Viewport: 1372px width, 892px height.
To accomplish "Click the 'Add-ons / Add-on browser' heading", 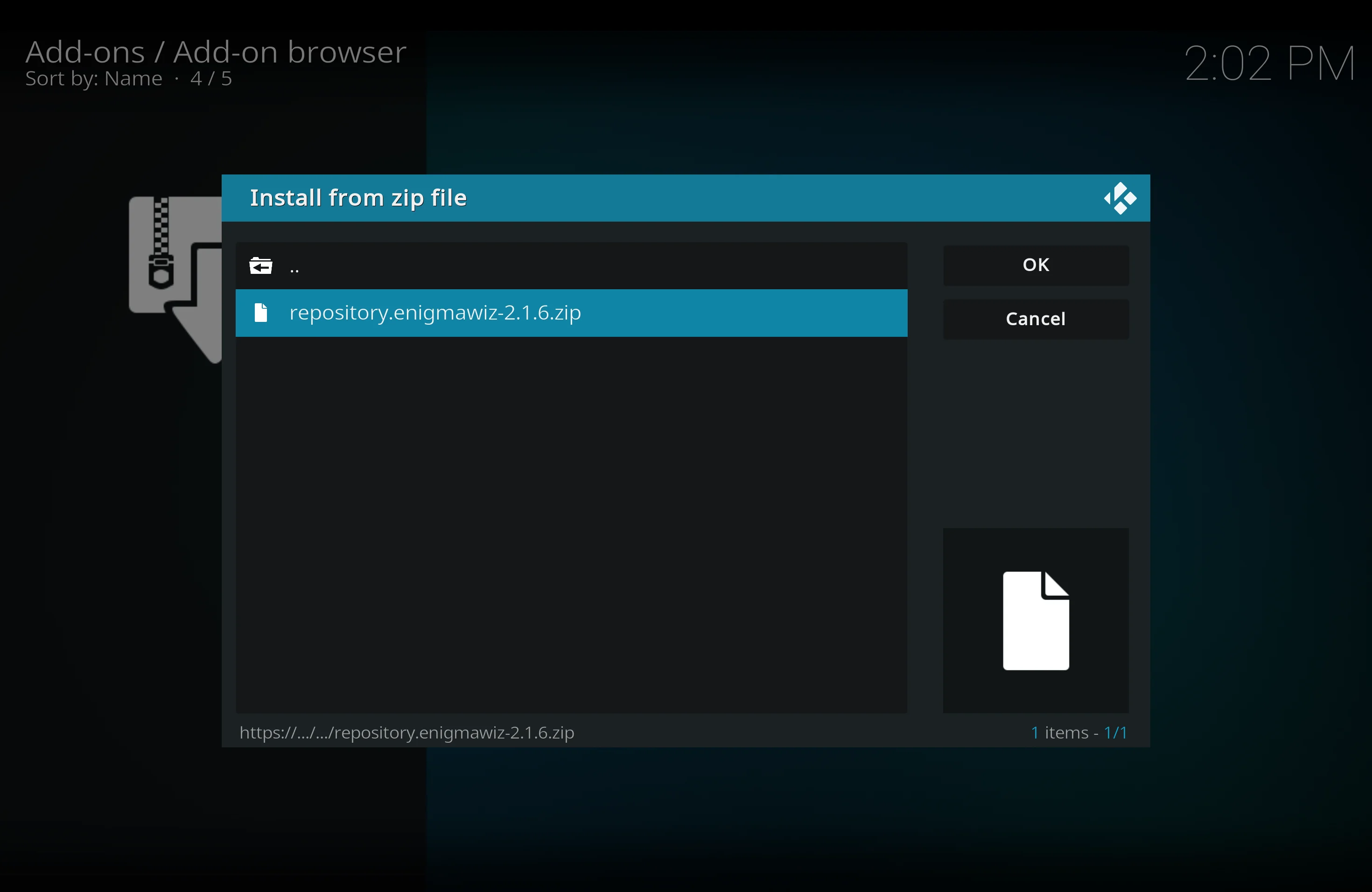I will pyautogui.click(x=216, y=52).
